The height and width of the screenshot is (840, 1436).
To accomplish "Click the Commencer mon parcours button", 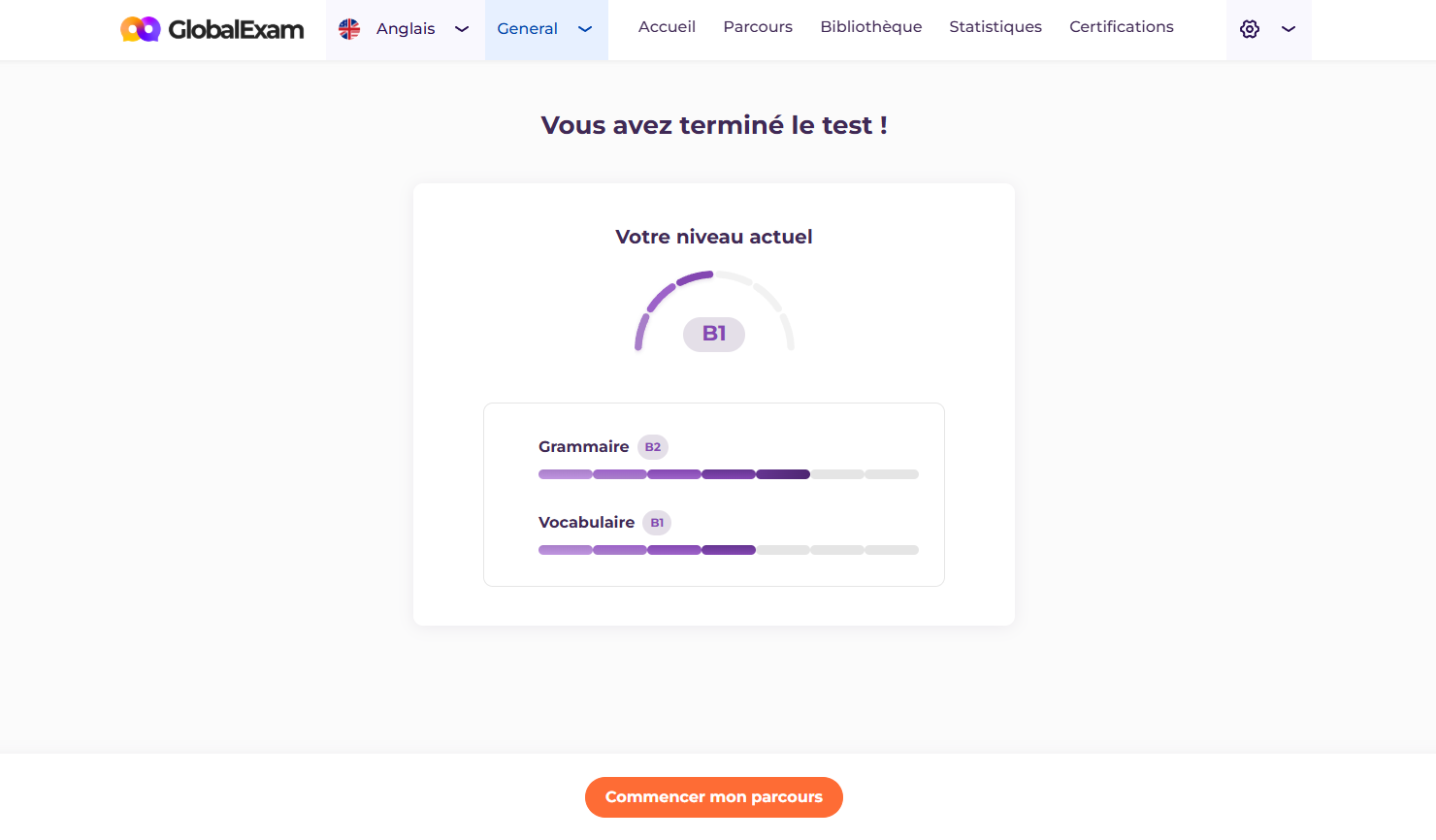I will tap(714, 797).
